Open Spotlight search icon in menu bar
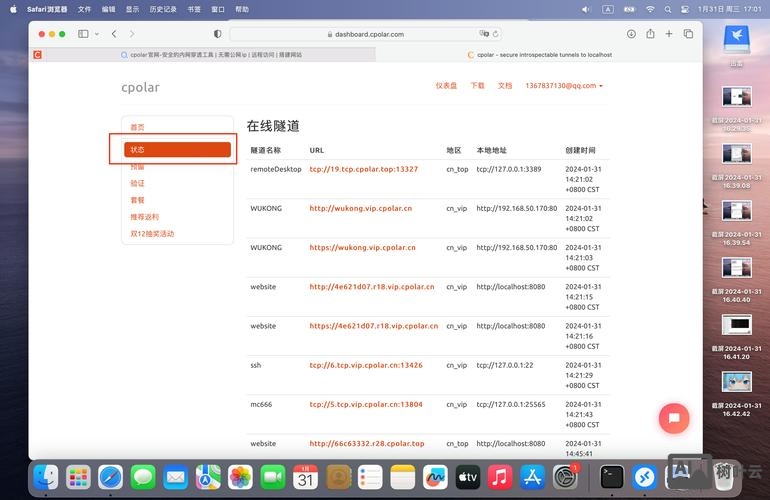 tap(668, 9)
